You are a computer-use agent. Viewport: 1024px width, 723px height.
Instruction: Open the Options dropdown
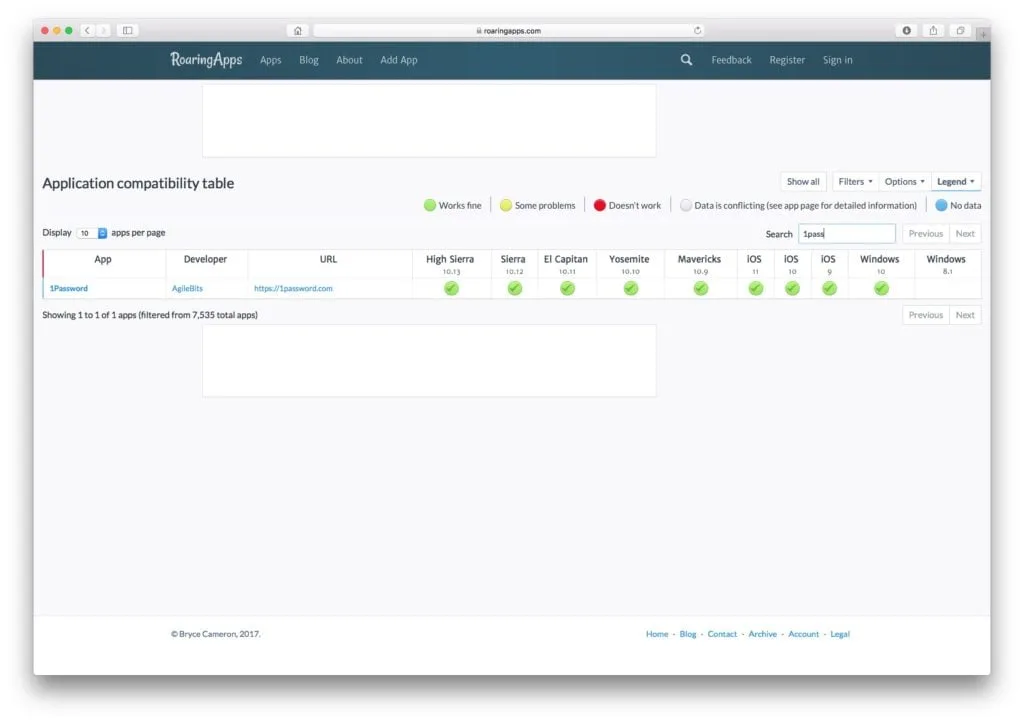(904, 182)
